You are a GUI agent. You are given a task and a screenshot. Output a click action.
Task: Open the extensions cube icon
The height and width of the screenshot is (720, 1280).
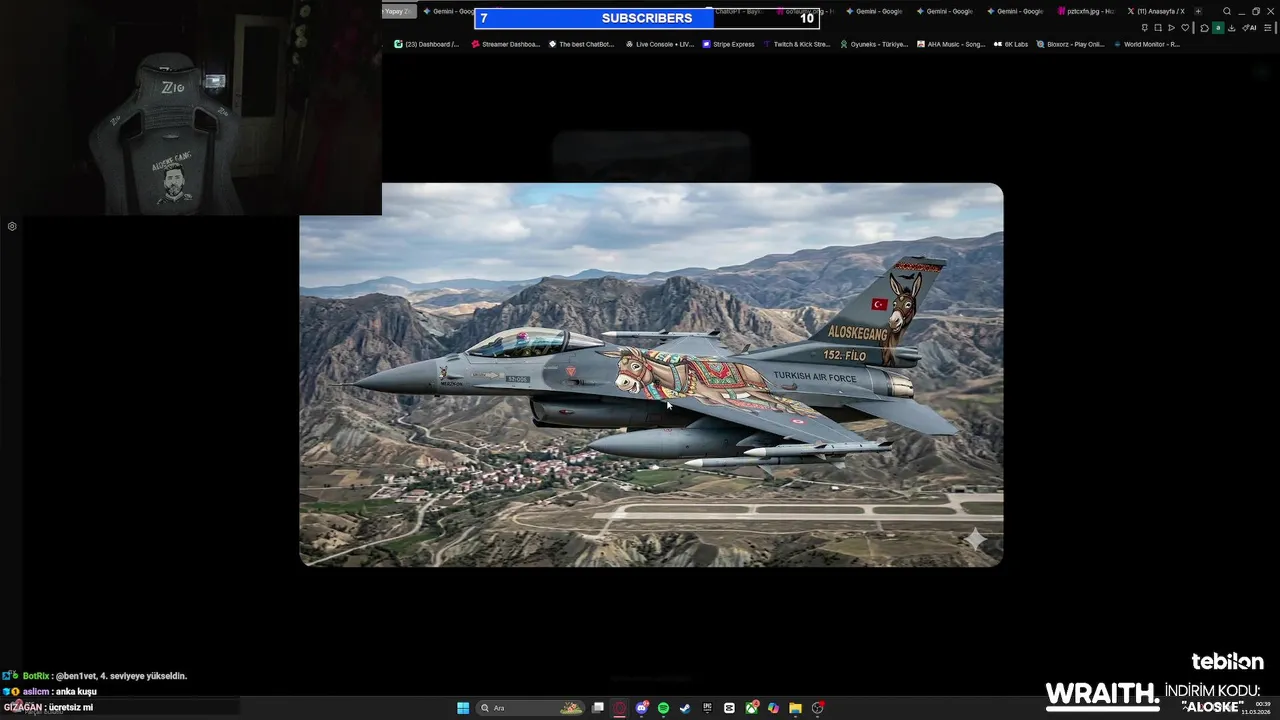point(1204,28)
